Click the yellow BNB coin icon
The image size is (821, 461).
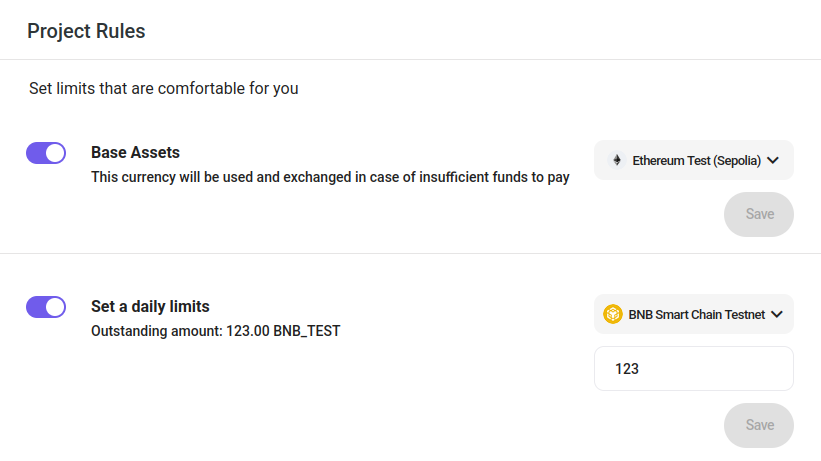pyautogui.click(x=613, y=314)
